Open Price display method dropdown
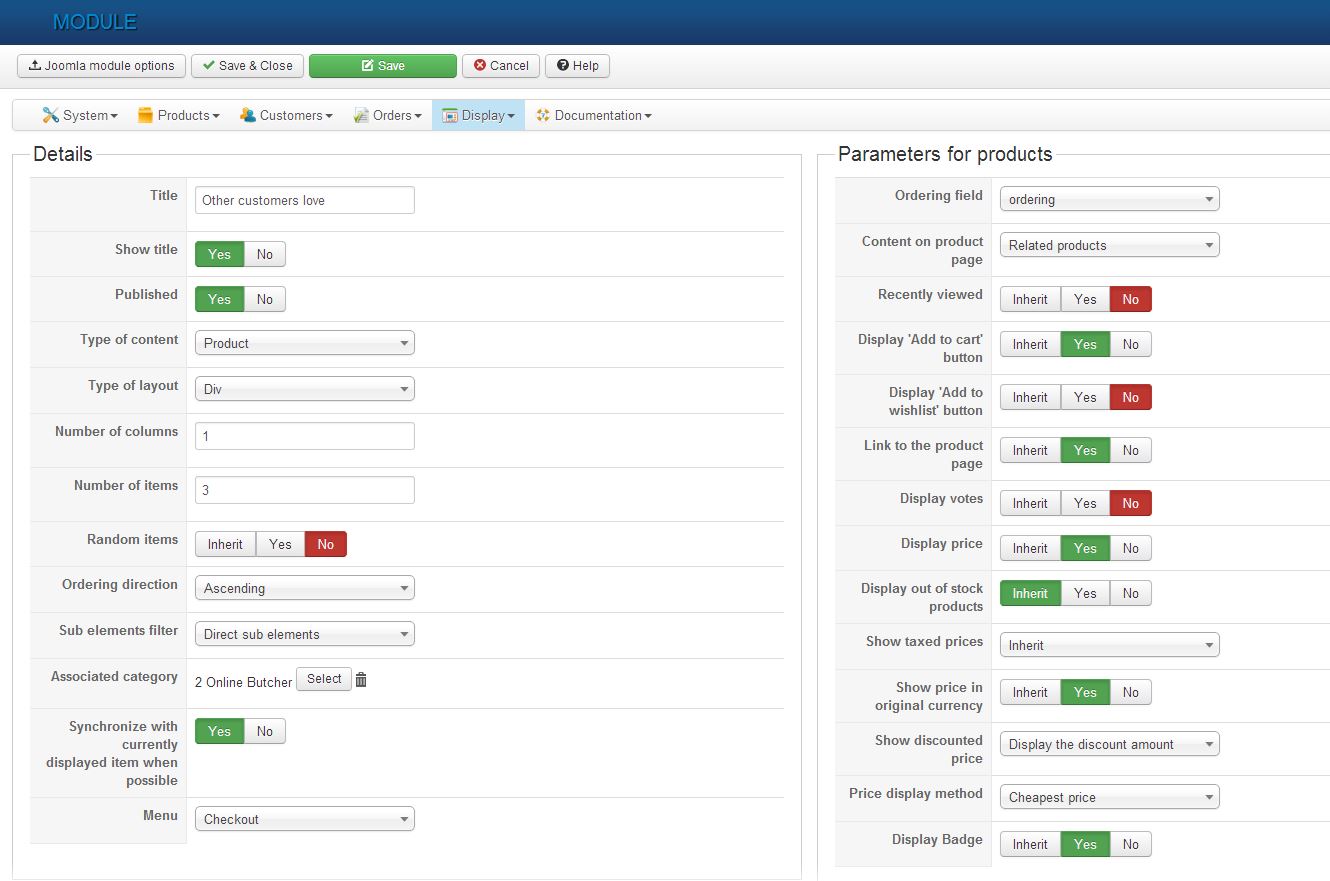This screenshot has width=1330, height=881. pos(1110,797)
